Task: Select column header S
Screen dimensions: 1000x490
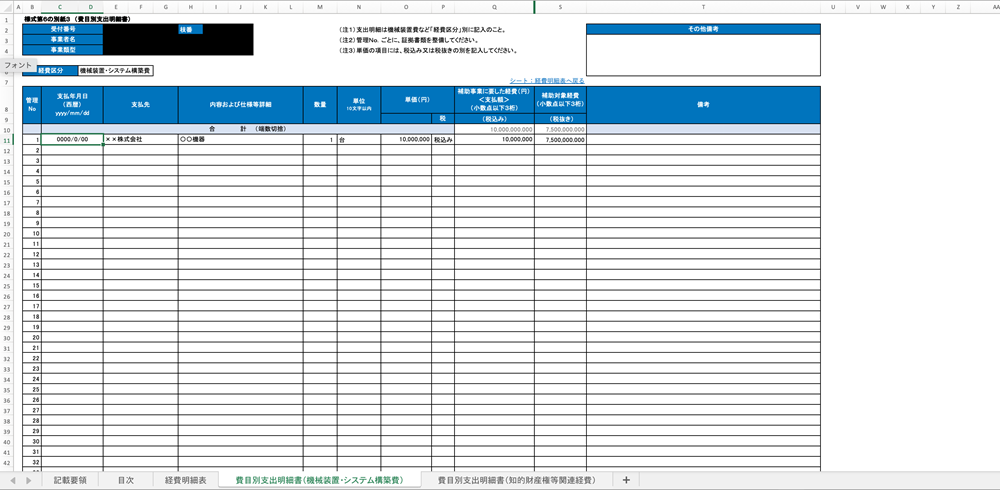Action: pyautogui.click(x=560, y=7)
